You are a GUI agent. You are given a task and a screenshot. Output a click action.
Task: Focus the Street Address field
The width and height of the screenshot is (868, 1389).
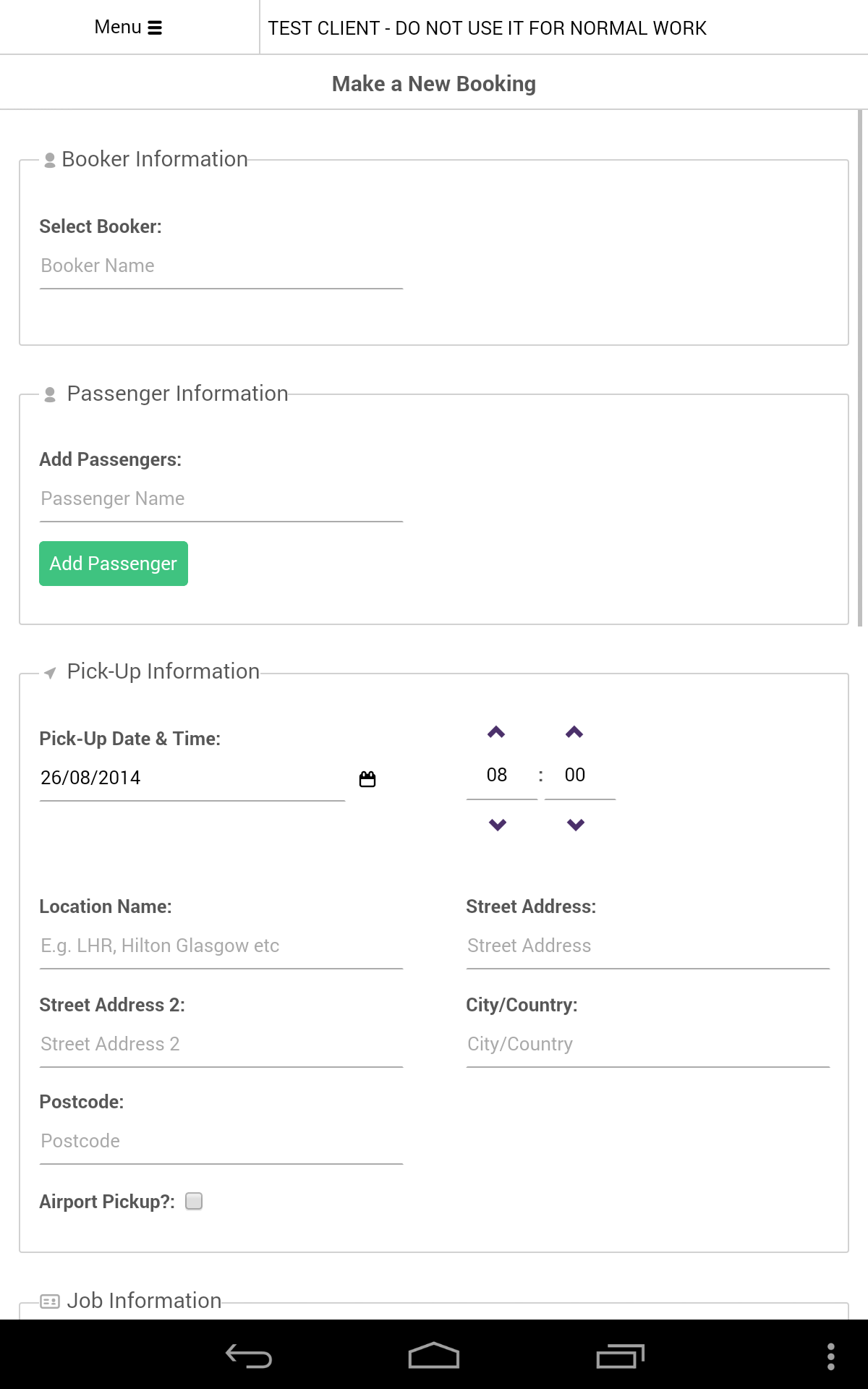[647, 946]
